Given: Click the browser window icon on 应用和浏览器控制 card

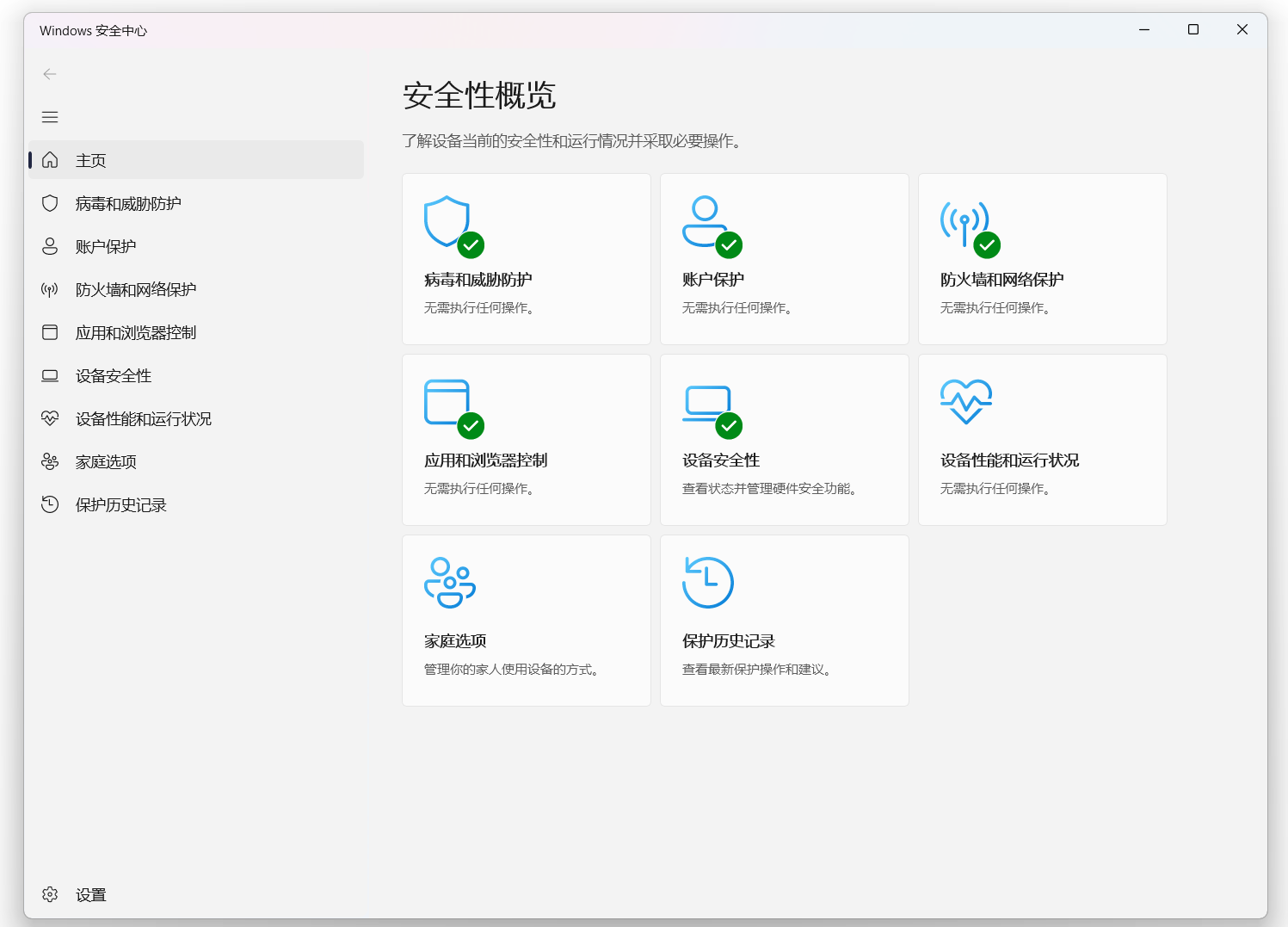Looking at the screenshot, I should 447,402.
